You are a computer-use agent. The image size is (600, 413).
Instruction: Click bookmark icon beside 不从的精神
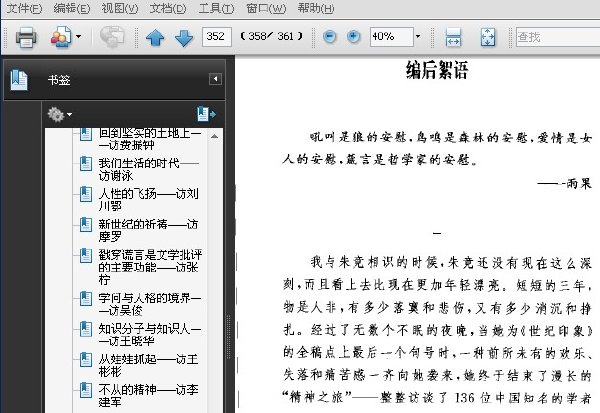86,390
